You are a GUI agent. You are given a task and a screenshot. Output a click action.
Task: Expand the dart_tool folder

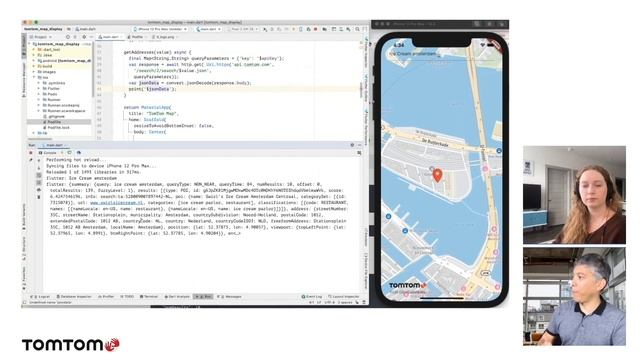(33, 49)
